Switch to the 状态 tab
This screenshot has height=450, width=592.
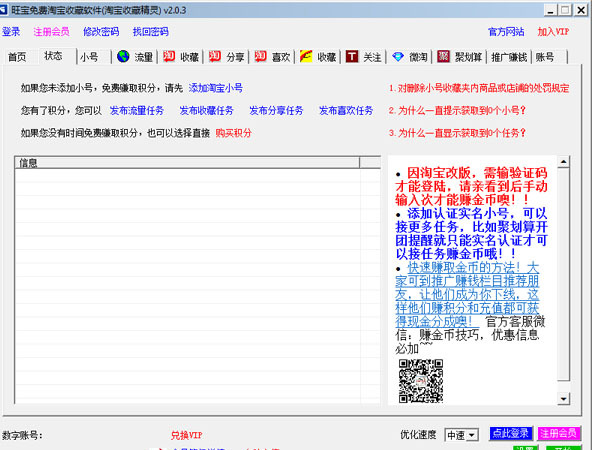pyautogui.click(x=53, y=56)
